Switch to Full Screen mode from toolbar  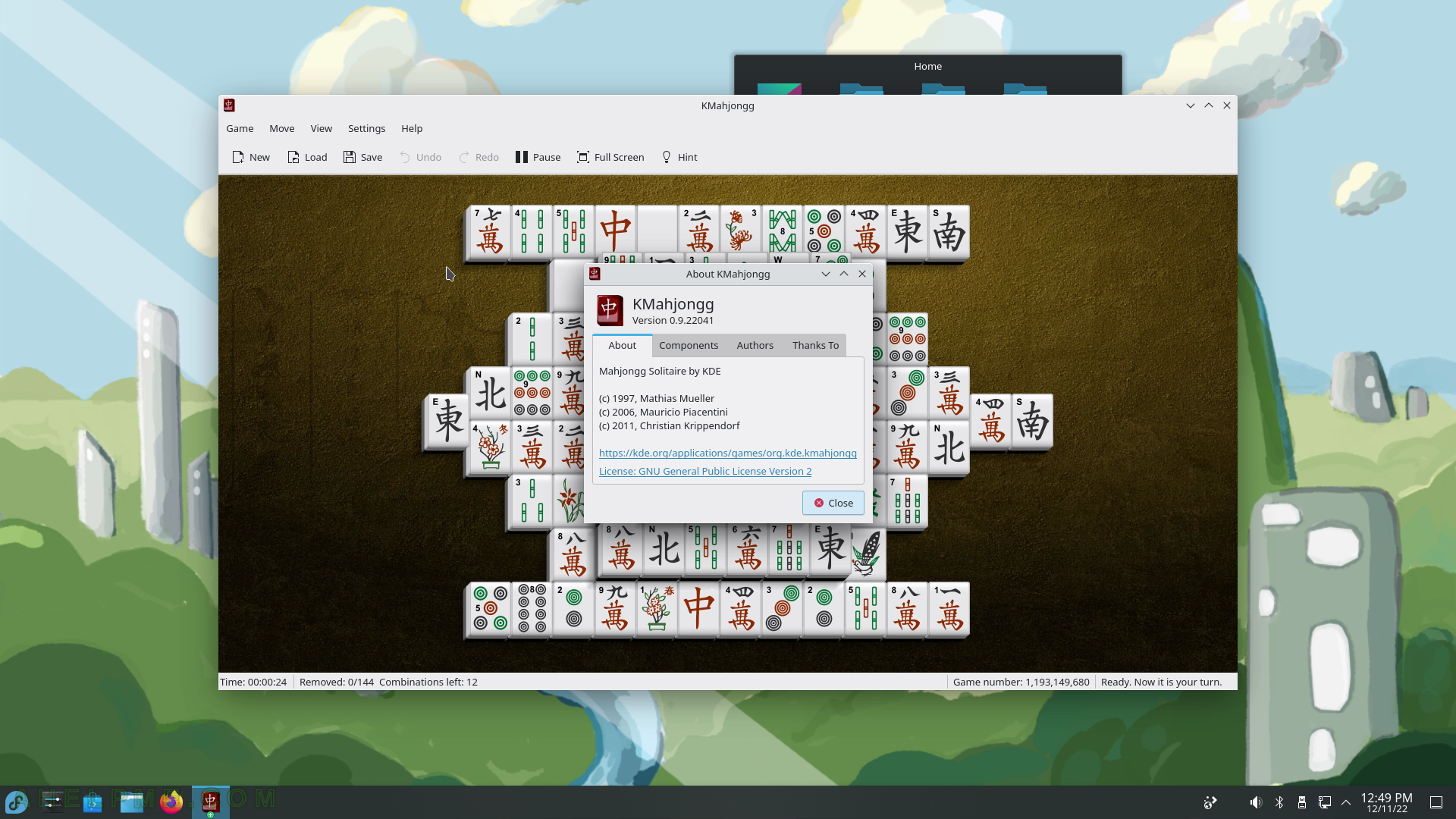tap(610, 157)
